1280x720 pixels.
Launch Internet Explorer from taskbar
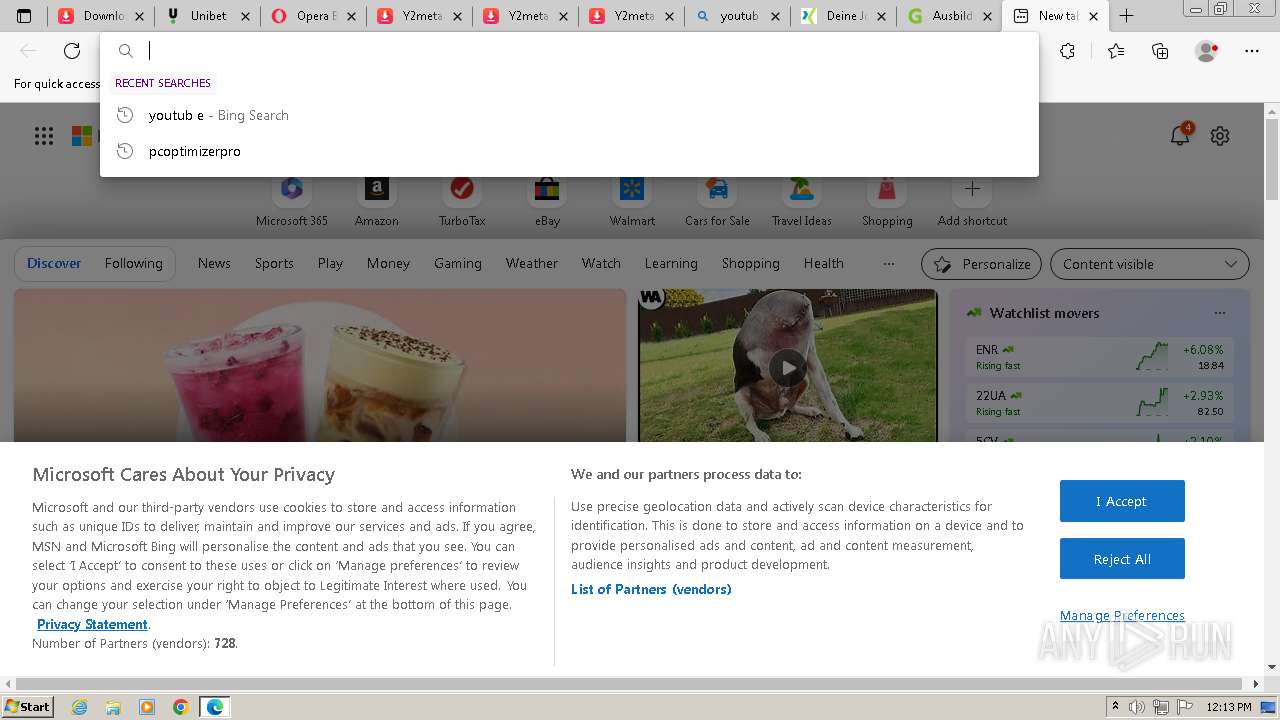(x=79, y=707)
